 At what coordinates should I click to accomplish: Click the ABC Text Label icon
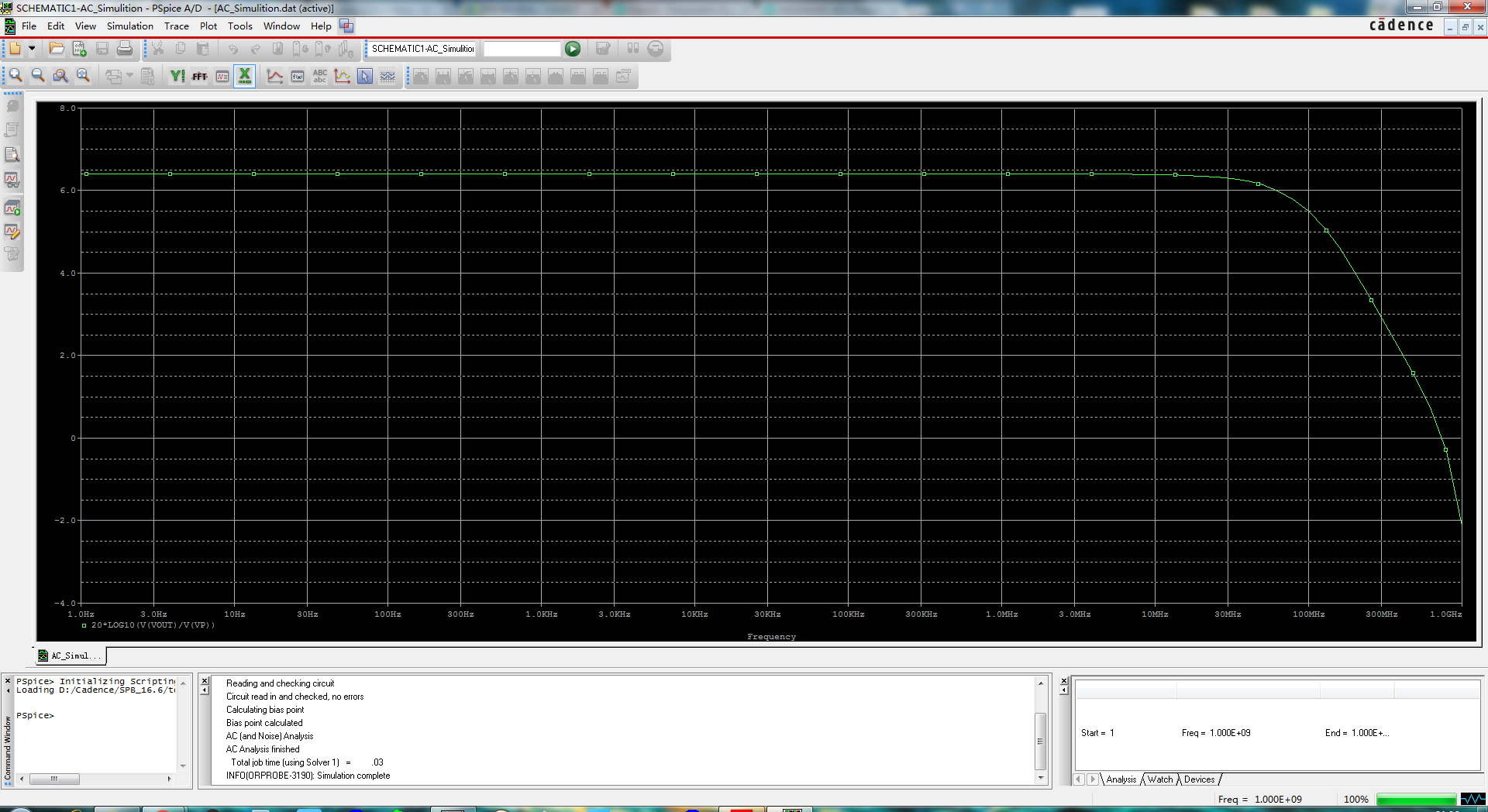[x=320, y=76]
